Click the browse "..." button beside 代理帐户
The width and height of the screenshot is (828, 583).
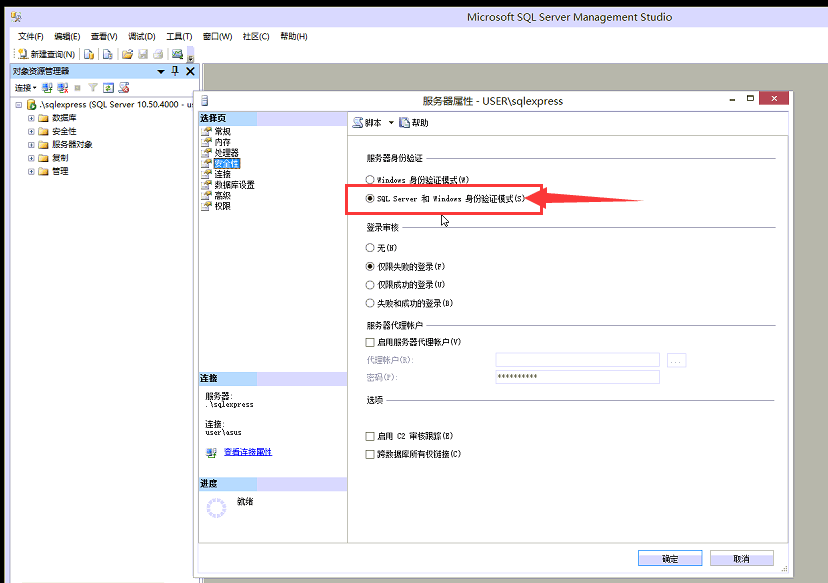pos(676,361)
